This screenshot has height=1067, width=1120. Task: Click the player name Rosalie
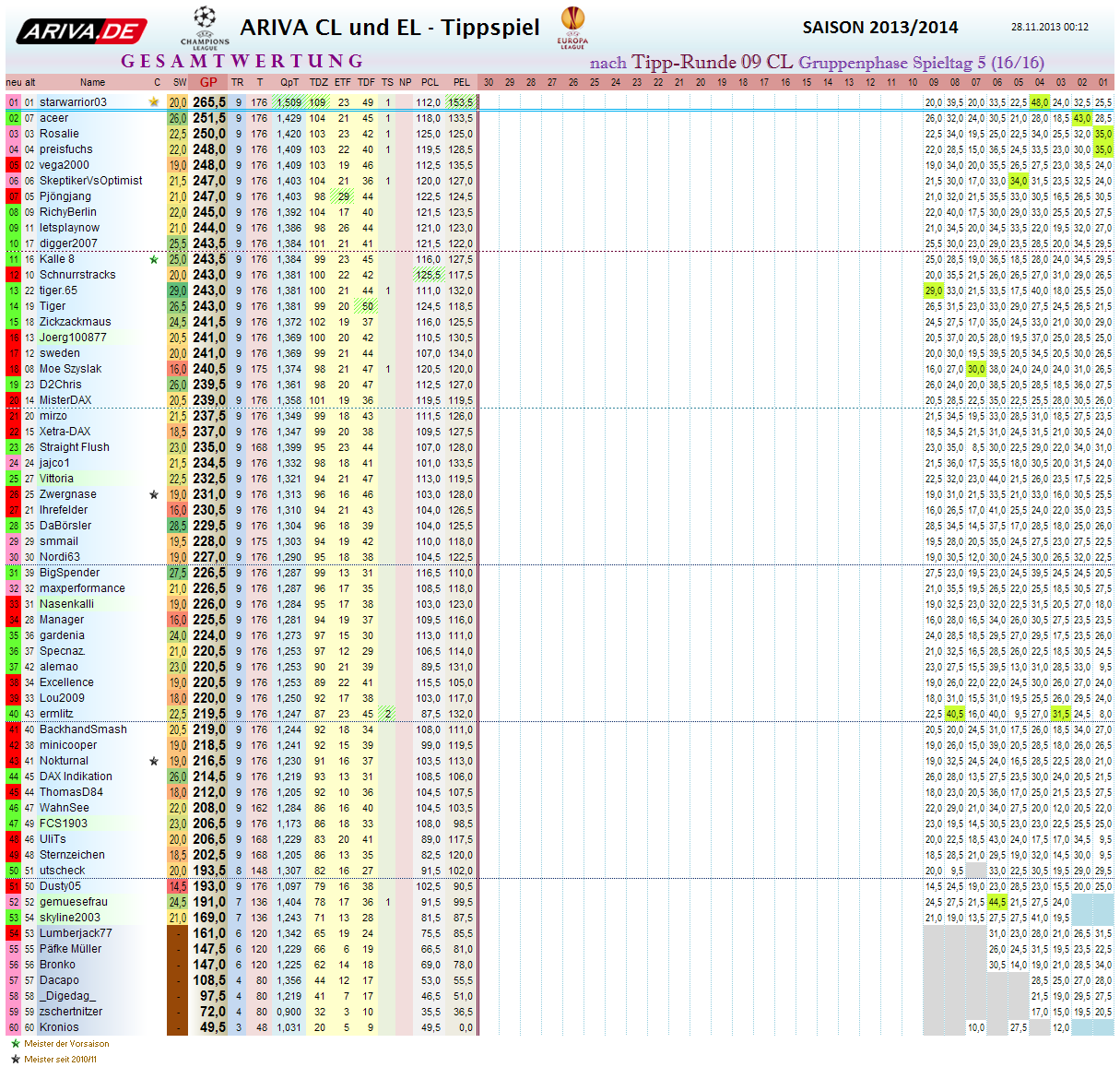point(59,134)
